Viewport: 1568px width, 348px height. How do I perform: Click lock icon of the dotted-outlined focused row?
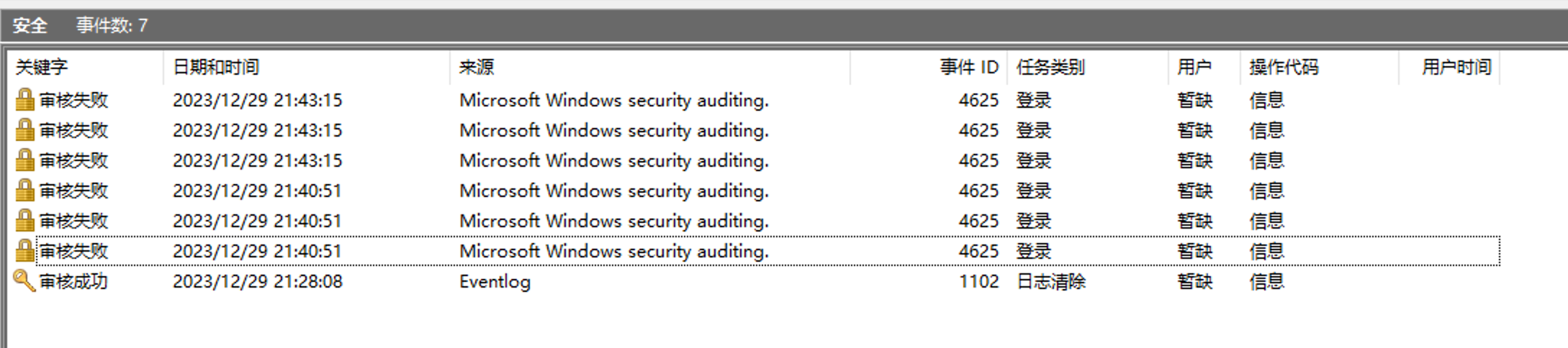pos(25,251)
